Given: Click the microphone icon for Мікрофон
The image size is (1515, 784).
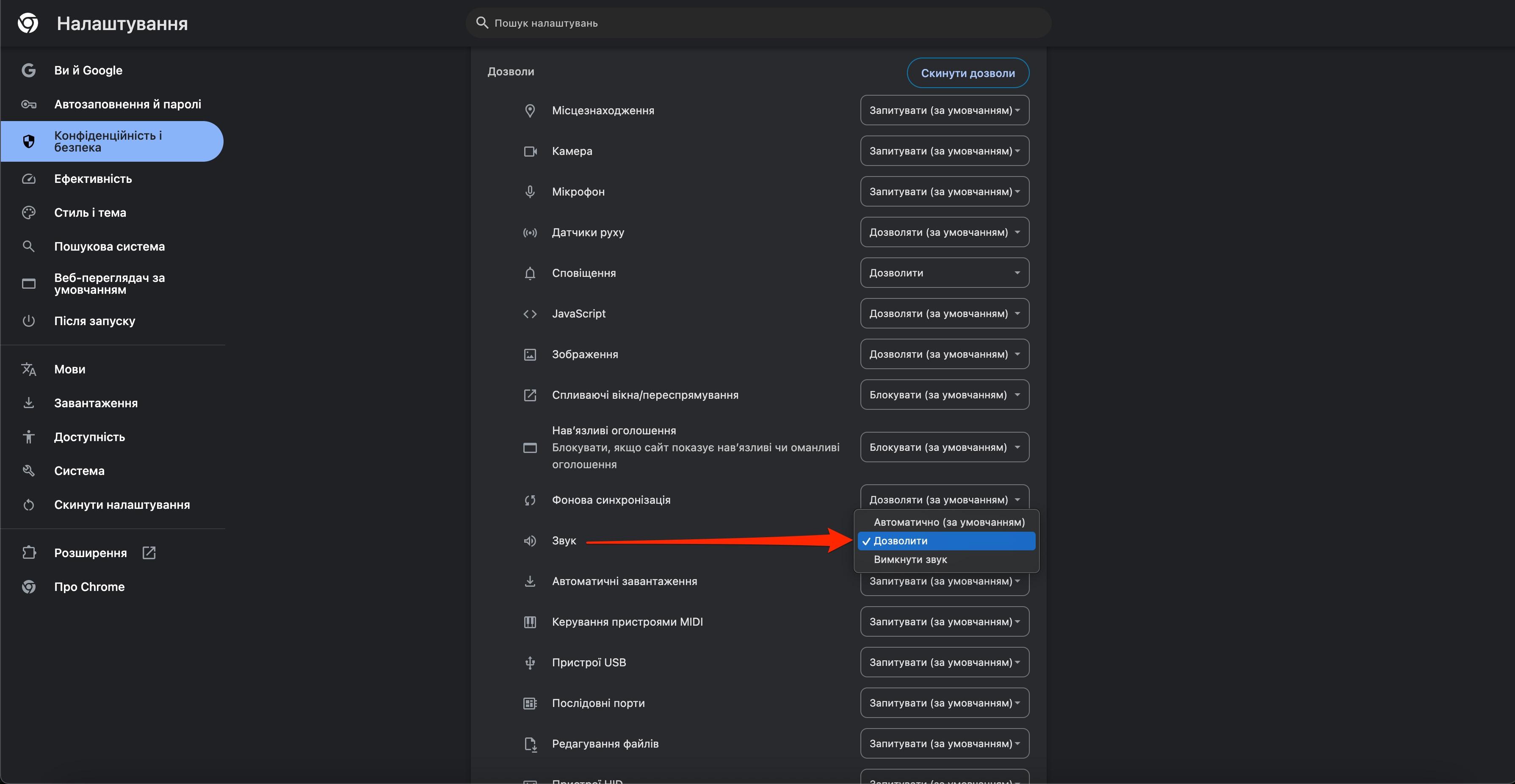Looking at the screenshot, I should click(530, 192).
